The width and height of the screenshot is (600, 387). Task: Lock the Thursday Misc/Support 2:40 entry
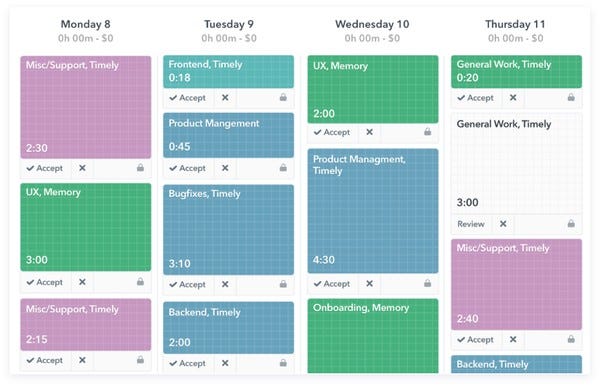click(571, 339)
